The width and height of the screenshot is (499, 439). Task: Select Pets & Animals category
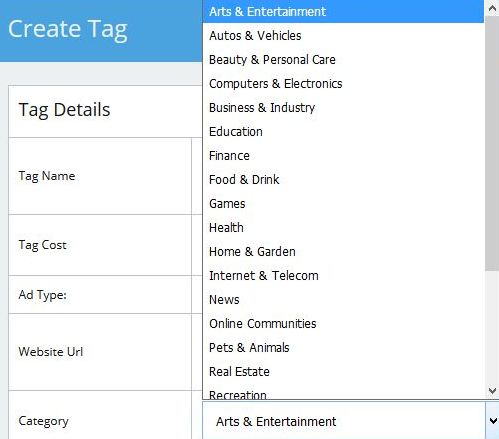click(343, 348)
